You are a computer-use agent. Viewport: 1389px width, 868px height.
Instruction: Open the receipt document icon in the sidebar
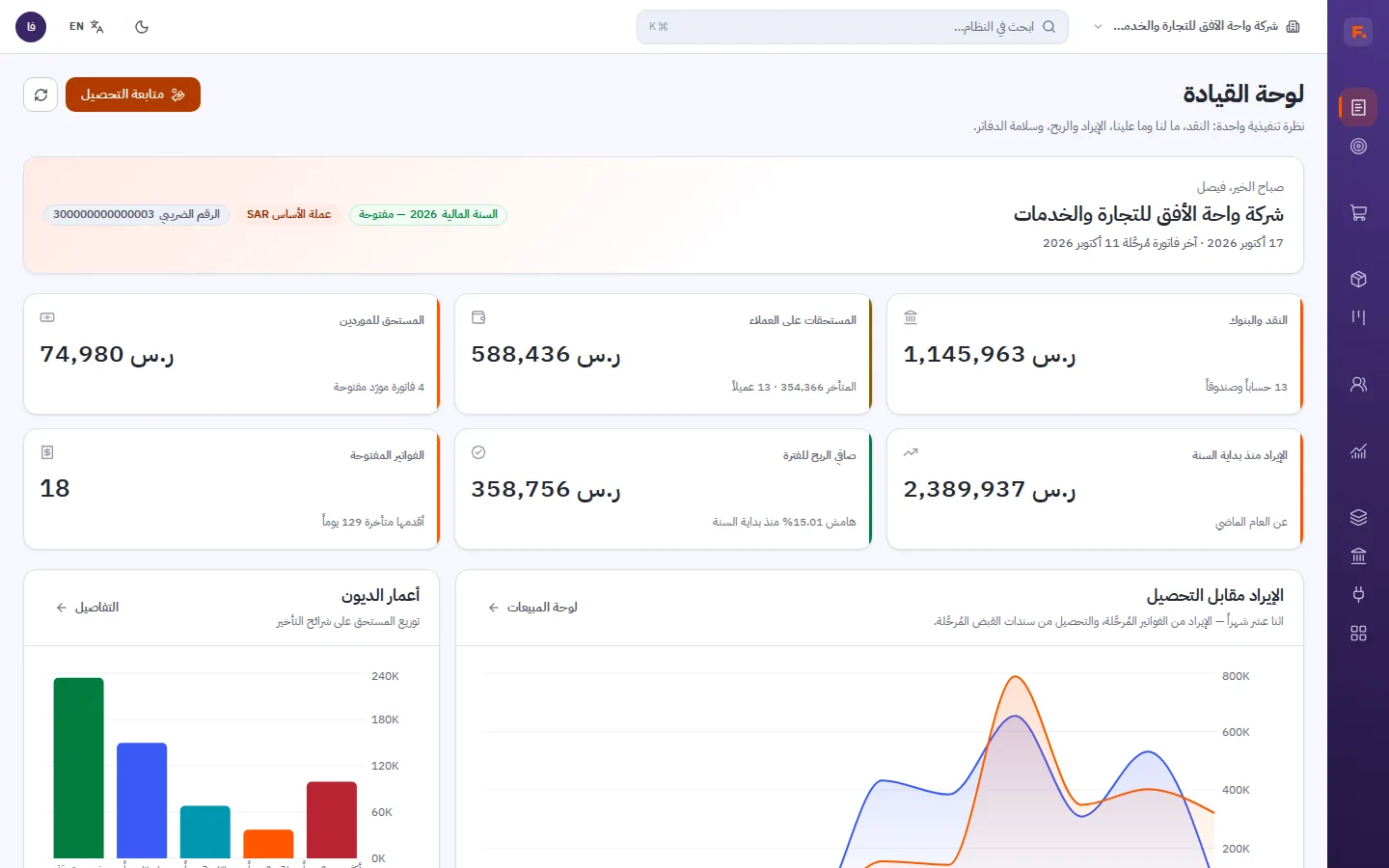1358,107
